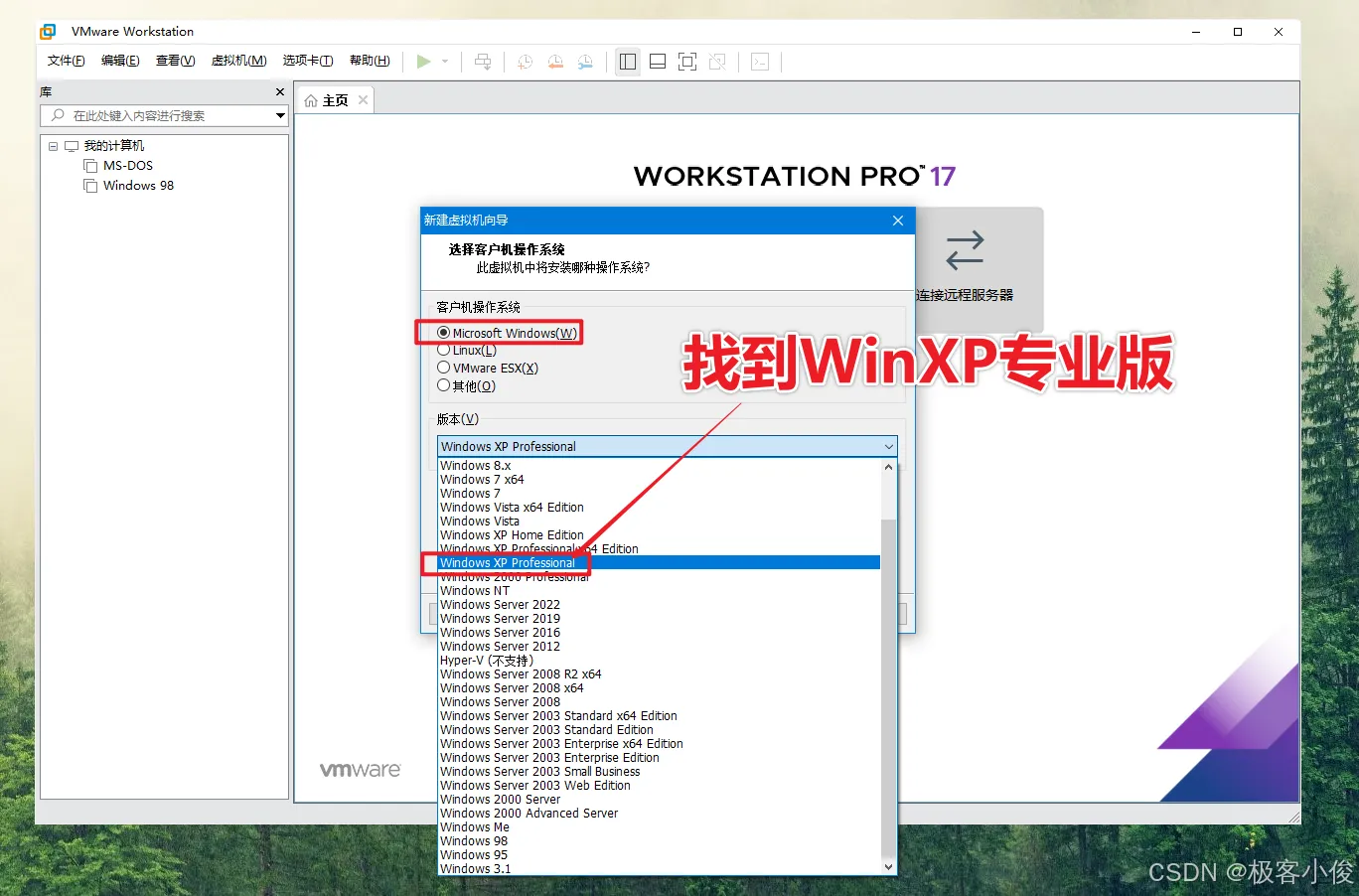Image resolution: width=1359 pixels, height=896 pixels.
Task: Choose Windows 95 from the list
Action: tap(660, 854)
